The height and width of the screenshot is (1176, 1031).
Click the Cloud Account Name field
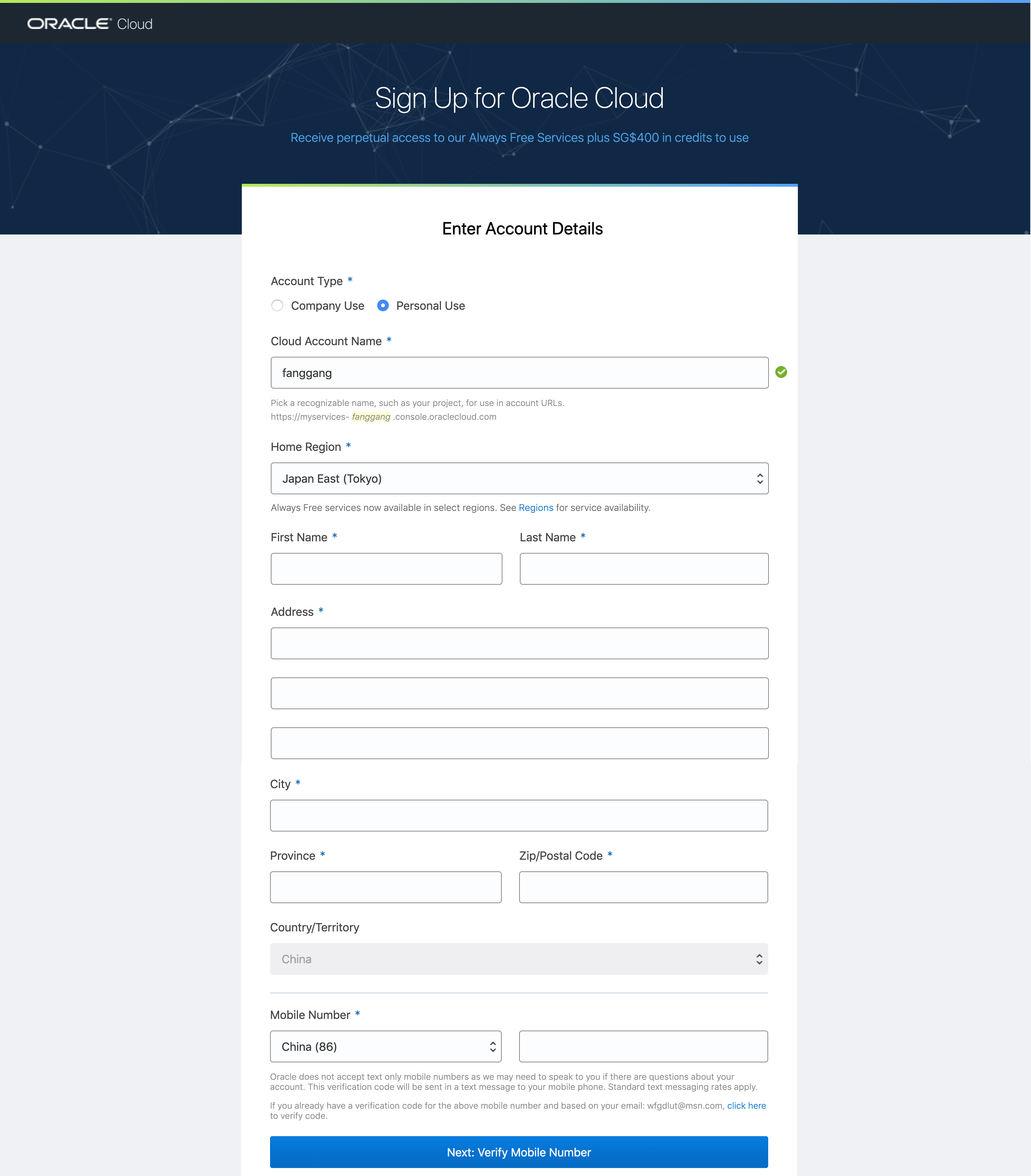(x=519, y=373)
